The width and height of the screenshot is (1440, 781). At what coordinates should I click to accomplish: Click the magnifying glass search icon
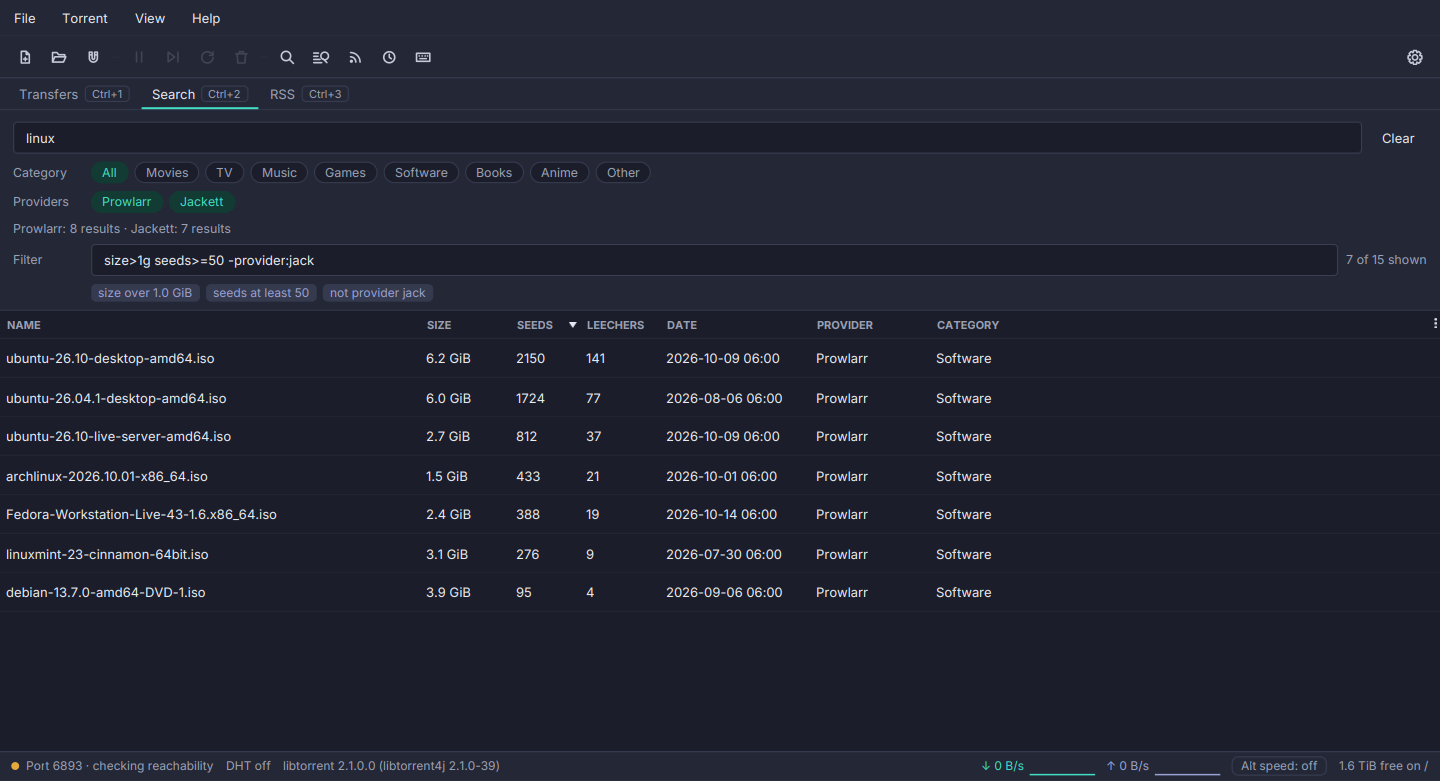click(287, 57)
